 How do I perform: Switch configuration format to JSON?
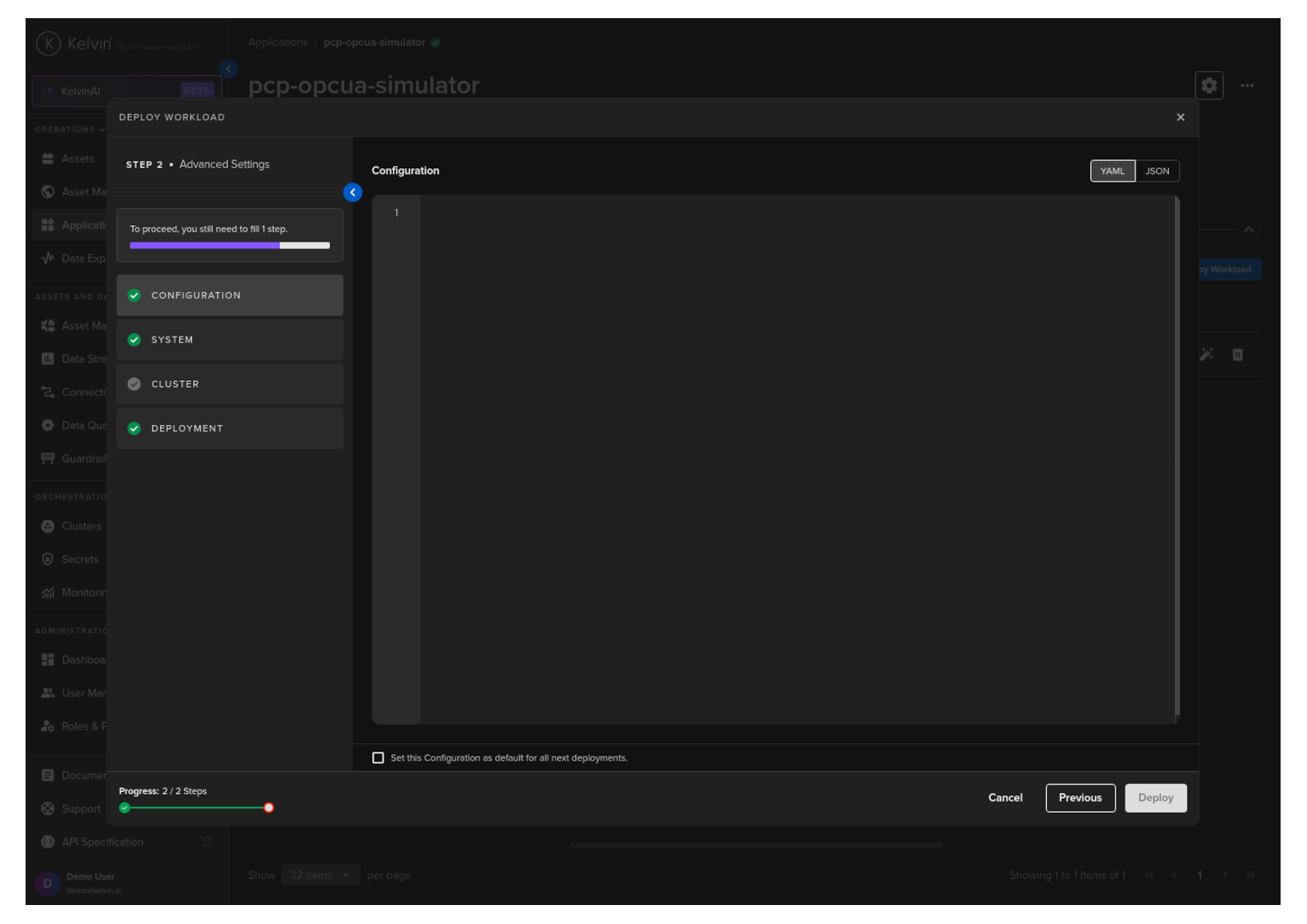(1157, 171)
